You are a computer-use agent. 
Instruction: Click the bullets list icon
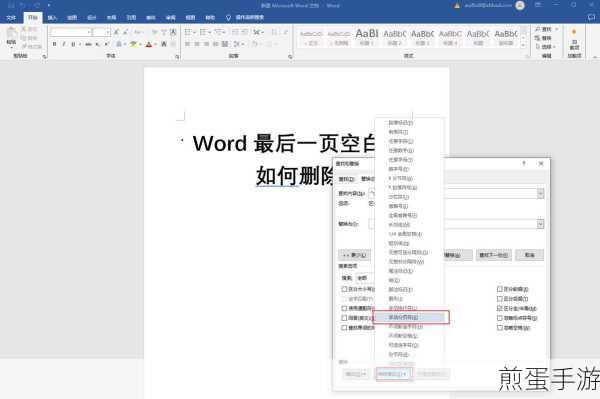pyautogui.click(x=188, y=32)
